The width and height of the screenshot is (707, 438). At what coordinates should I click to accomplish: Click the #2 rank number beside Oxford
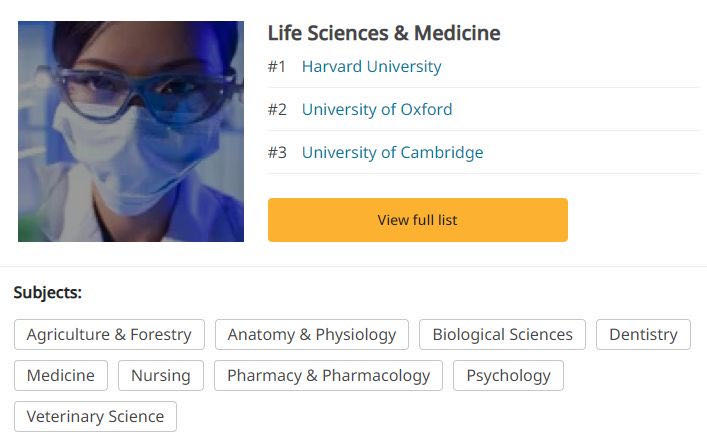277,110
